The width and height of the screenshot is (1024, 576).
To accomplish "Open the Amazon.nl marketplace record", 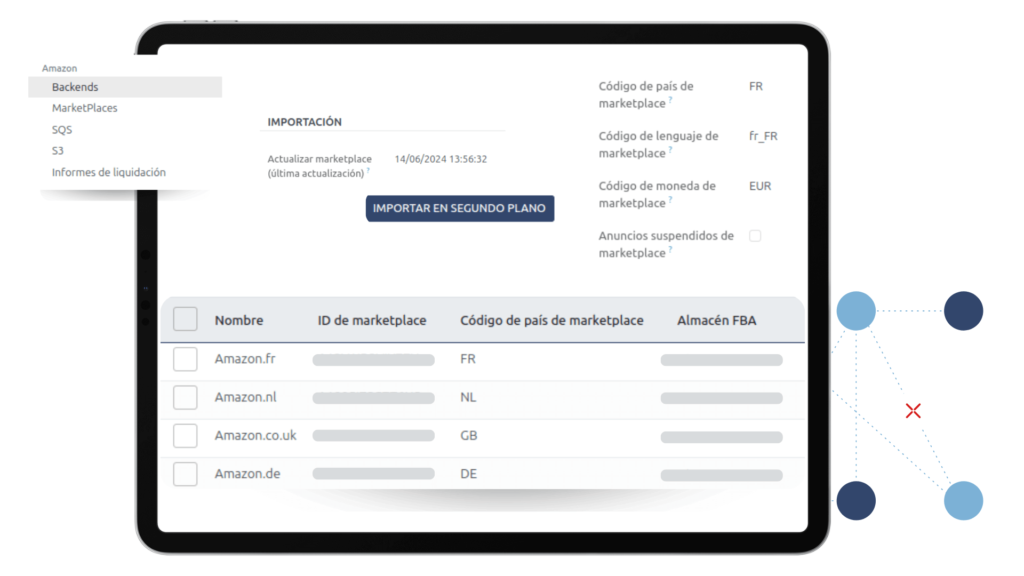I will (x=245, y=397).
